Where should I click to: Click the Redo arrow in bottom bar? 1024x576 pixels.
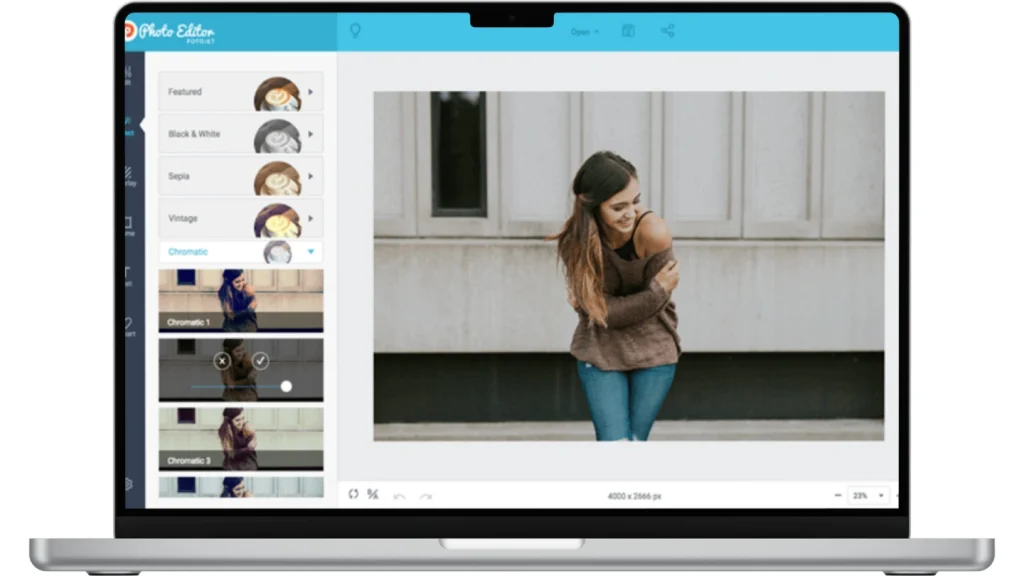coord(425,496)
